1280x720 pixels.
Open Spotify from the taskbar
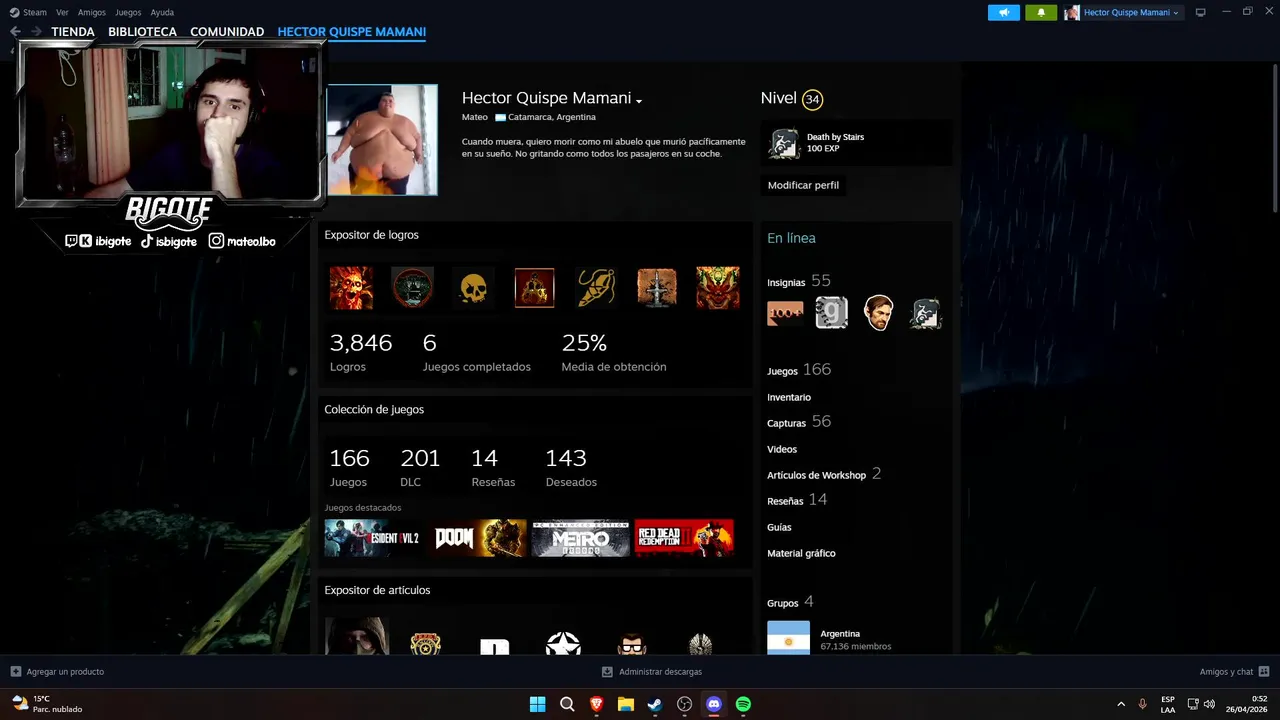pos(743,704)
